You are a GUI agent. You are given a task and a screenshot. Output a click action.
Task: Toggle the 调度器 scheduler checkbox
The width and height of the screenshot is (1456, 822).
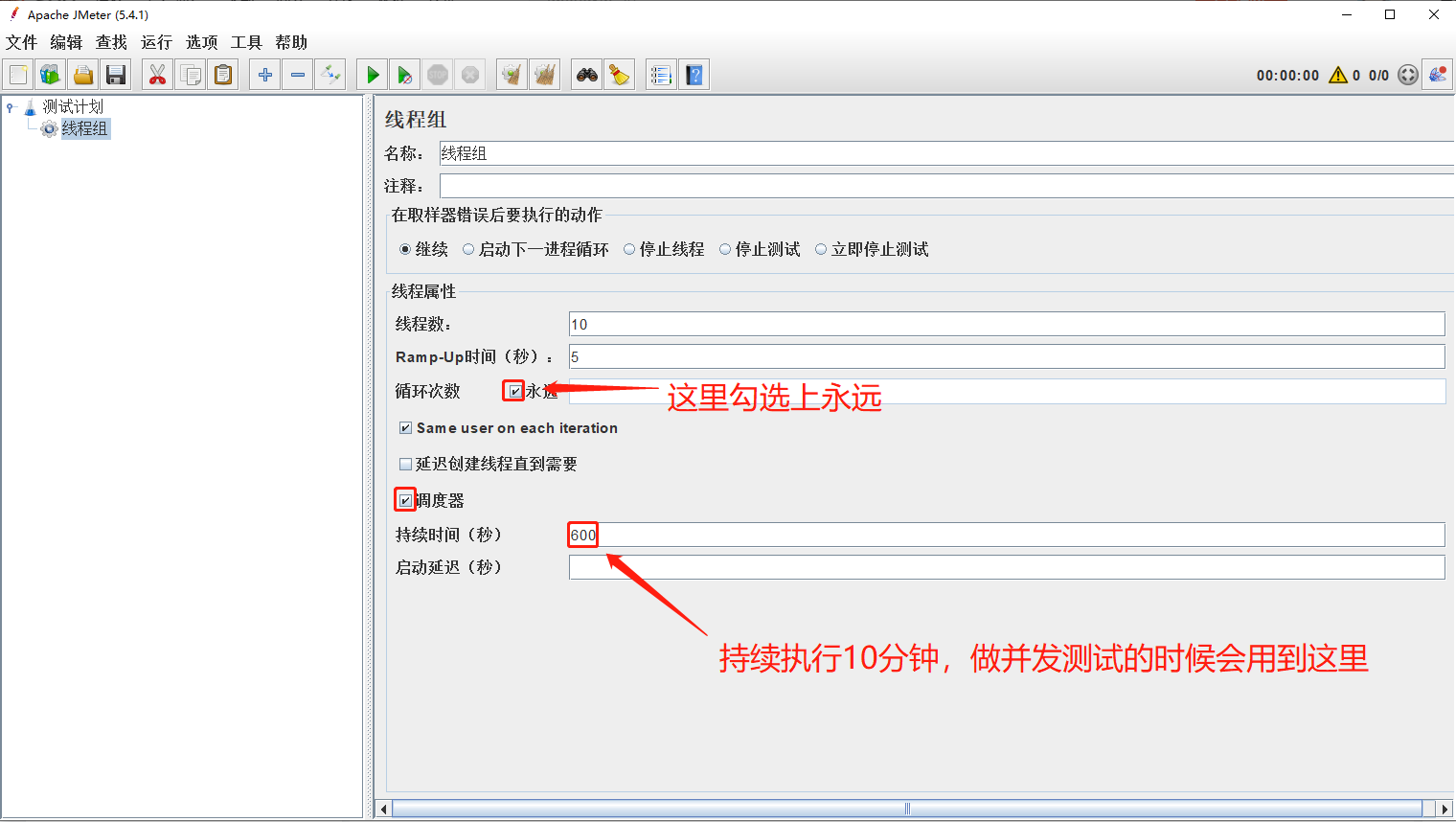pyautogui.click(x=405, y=500)
